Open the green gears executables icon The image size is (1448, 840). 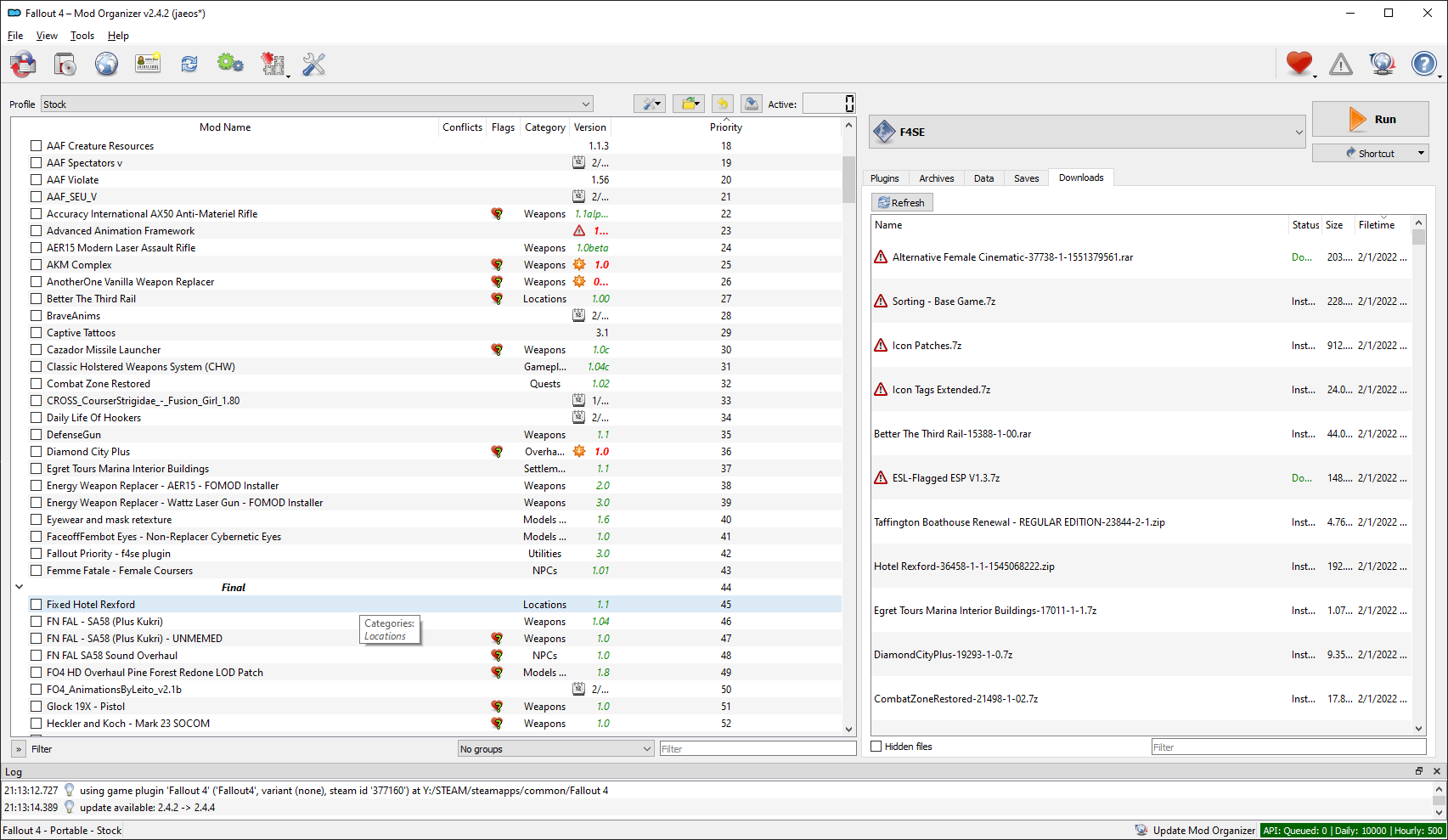pos(230,64)
